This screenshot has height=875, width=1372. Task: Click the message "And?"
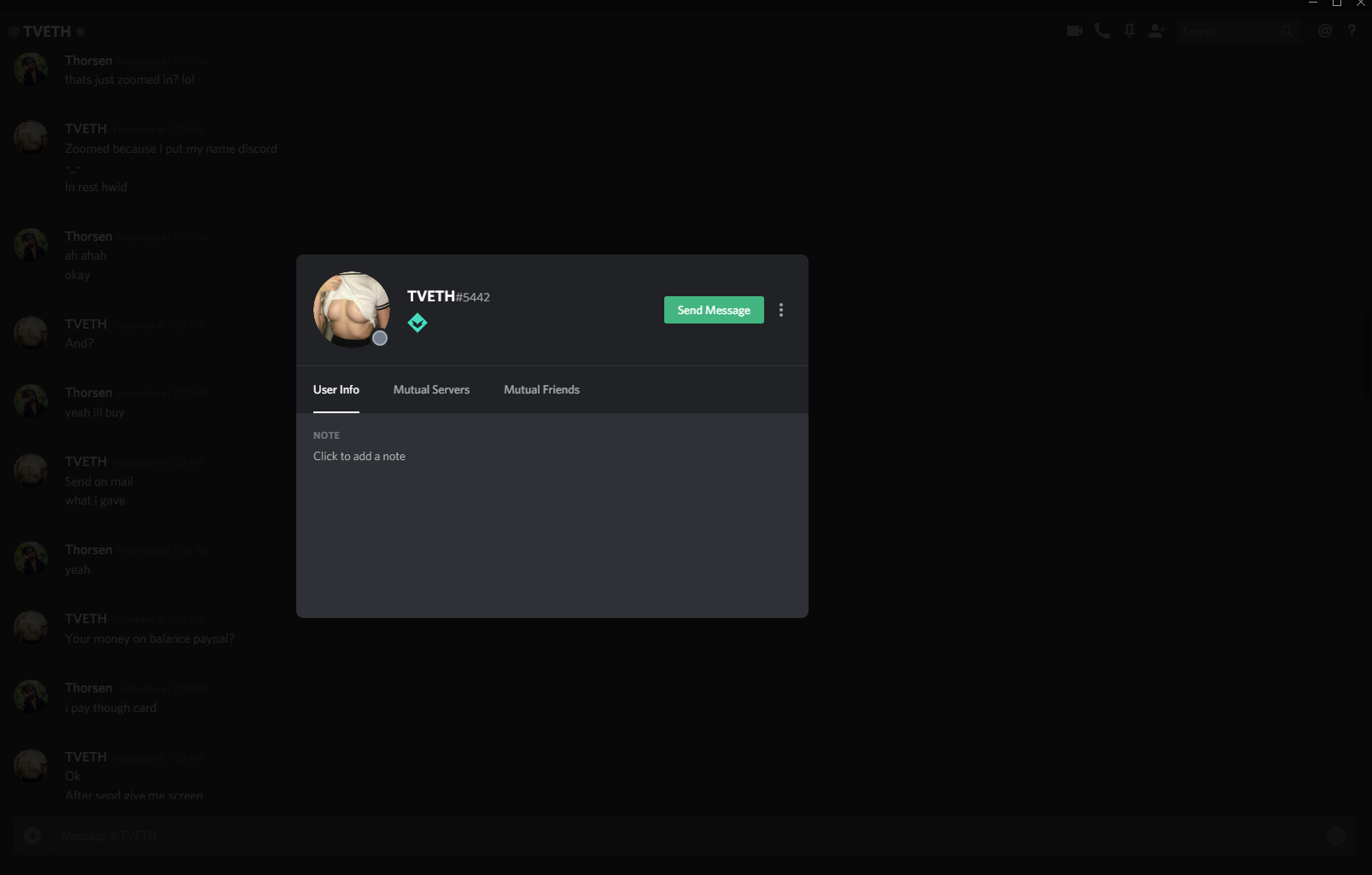(x=79, y=343)
